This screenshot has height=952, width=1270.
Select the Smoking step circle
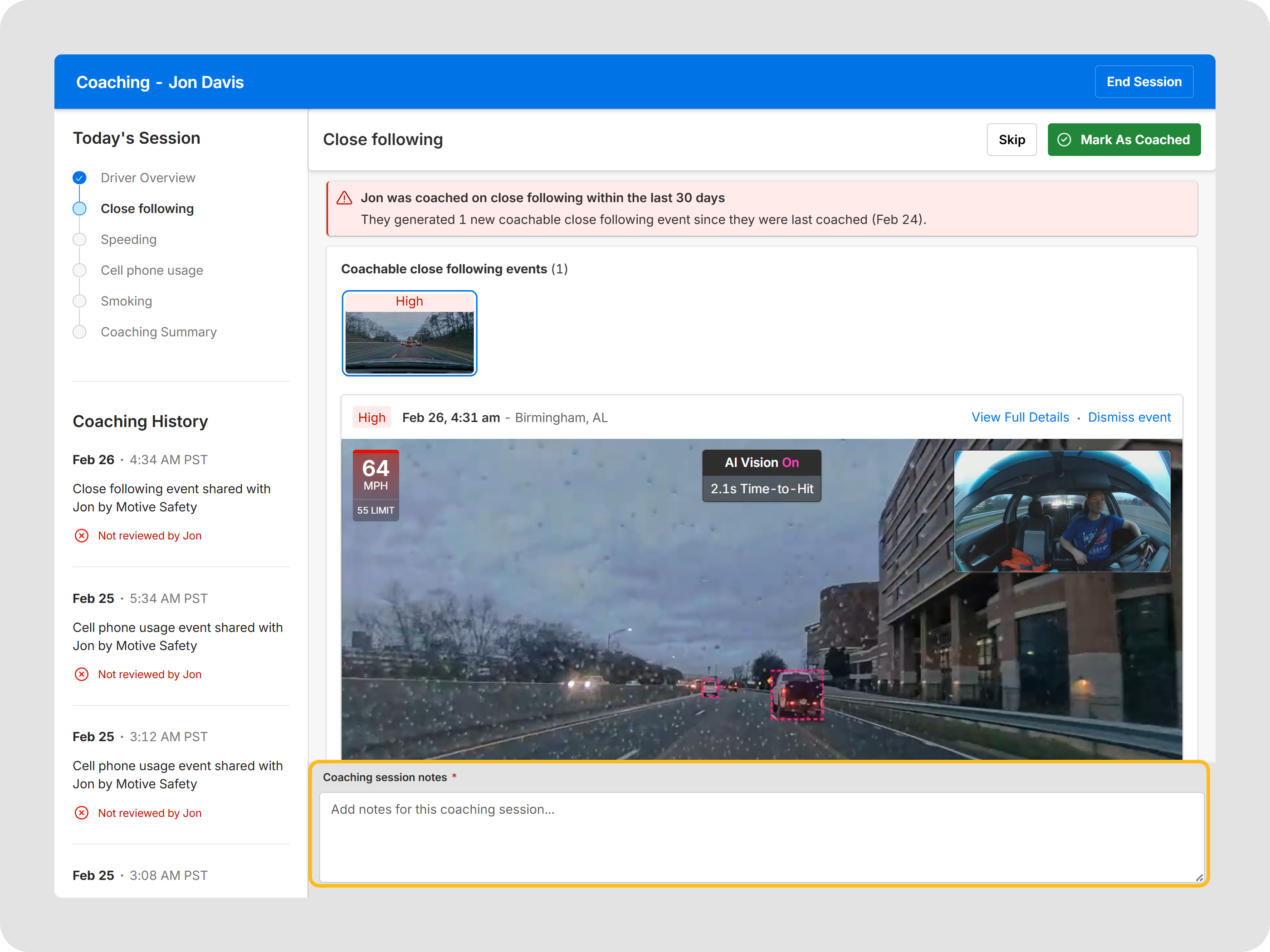point(79,301)
